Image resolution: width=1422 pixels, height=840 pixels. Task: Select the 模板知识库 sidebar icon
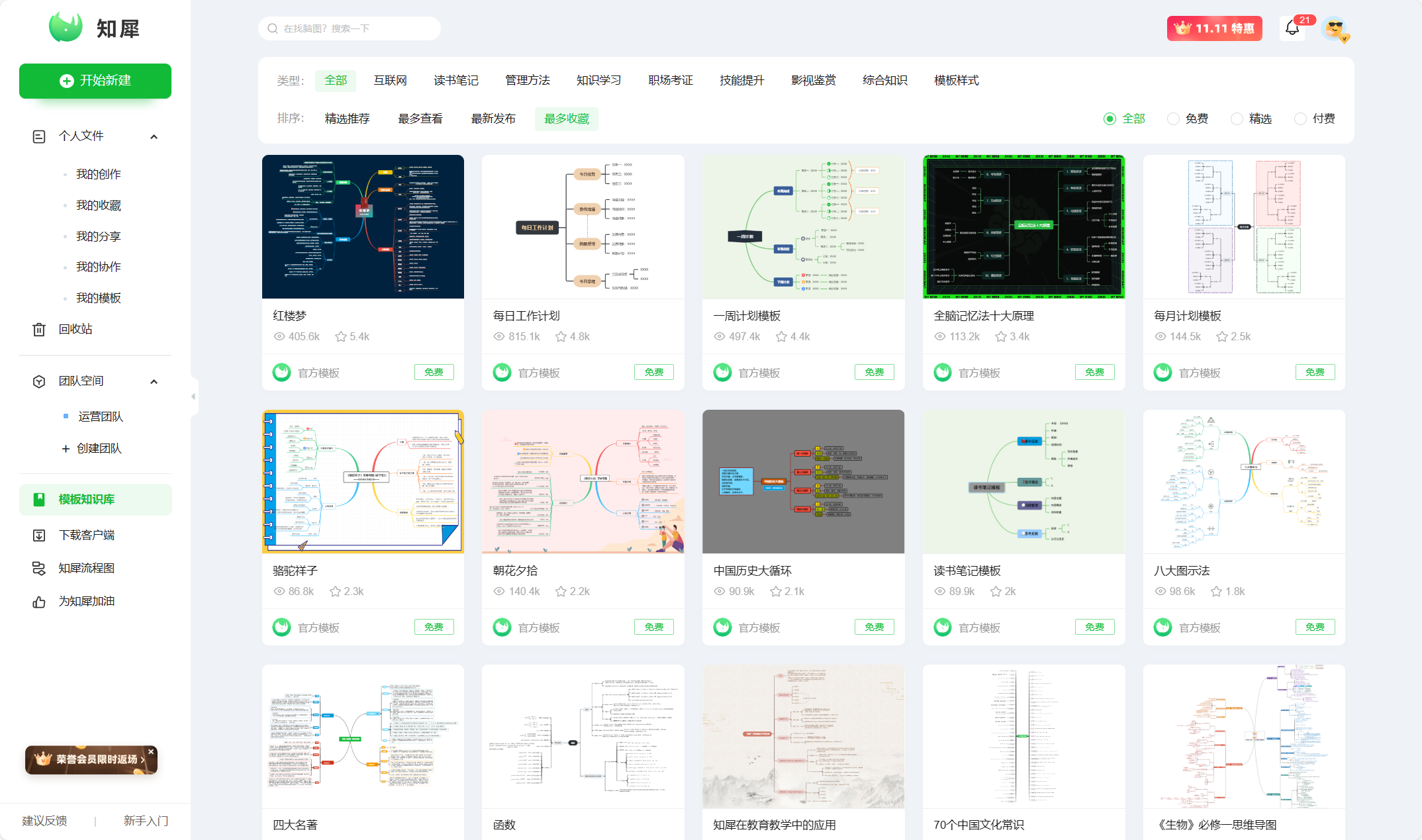[x=38, y=499]
